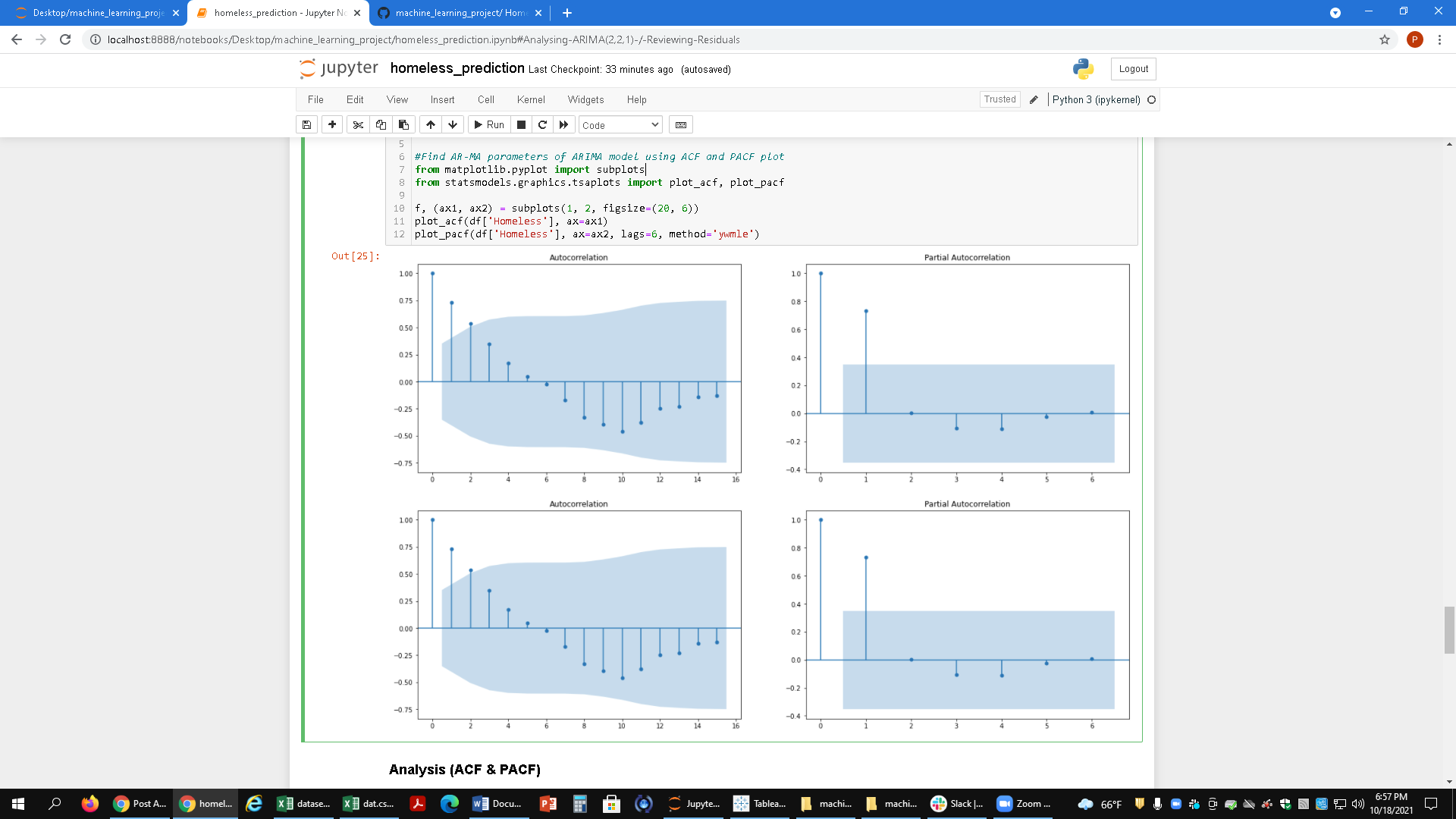This screenshot has width=1456, height=819.
Task: Open the Tableau taskbar item
Action: 760,803
